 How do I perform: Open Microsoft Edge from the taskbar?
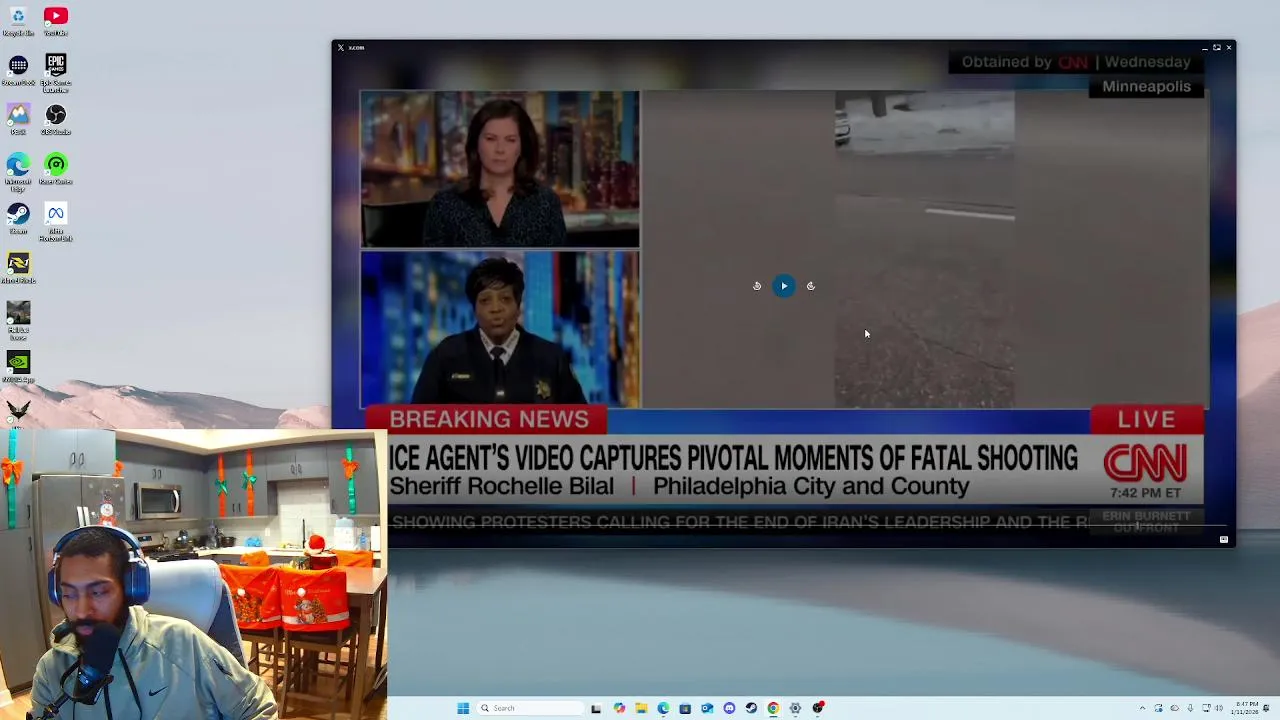(x=663, y=708)
